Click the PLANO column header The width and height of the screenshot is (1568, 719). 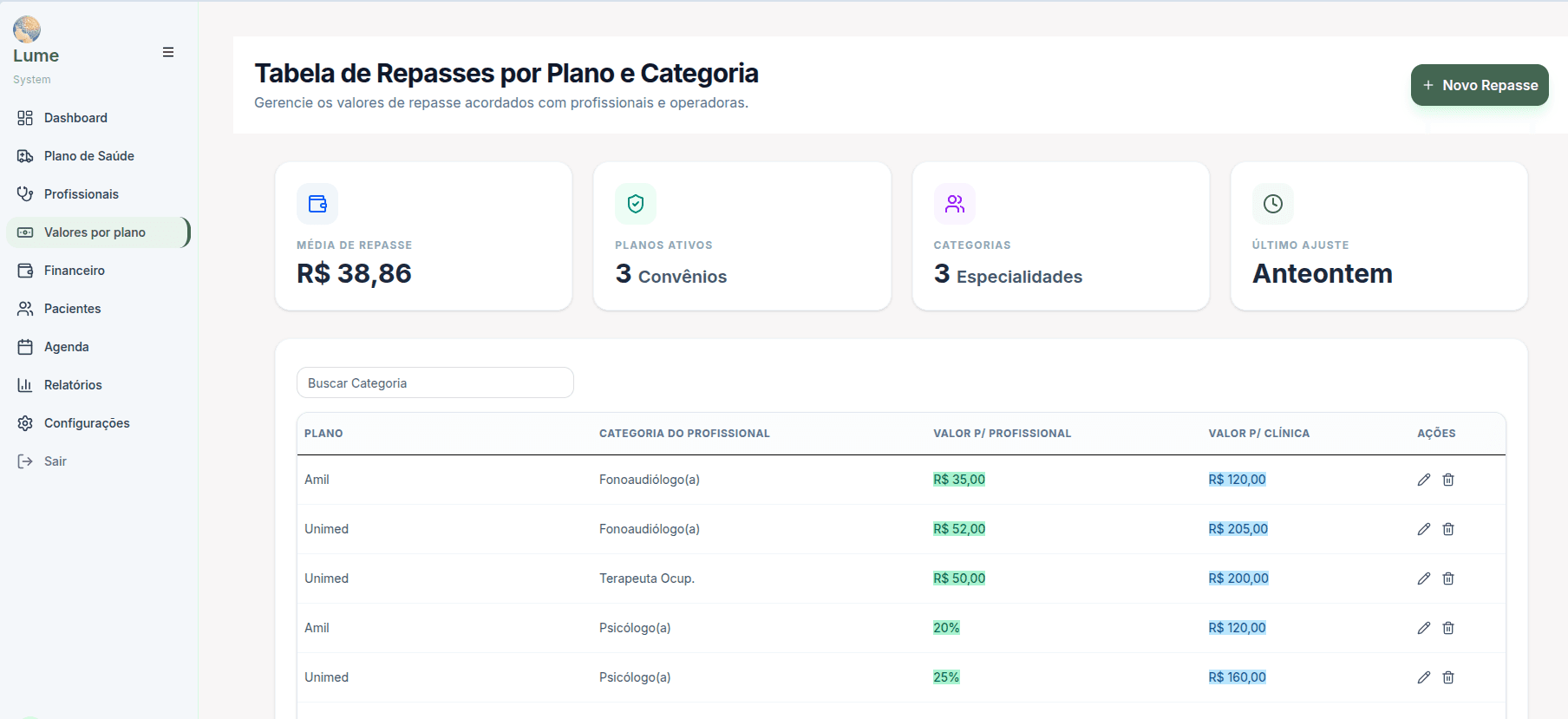tap(323, 434)
